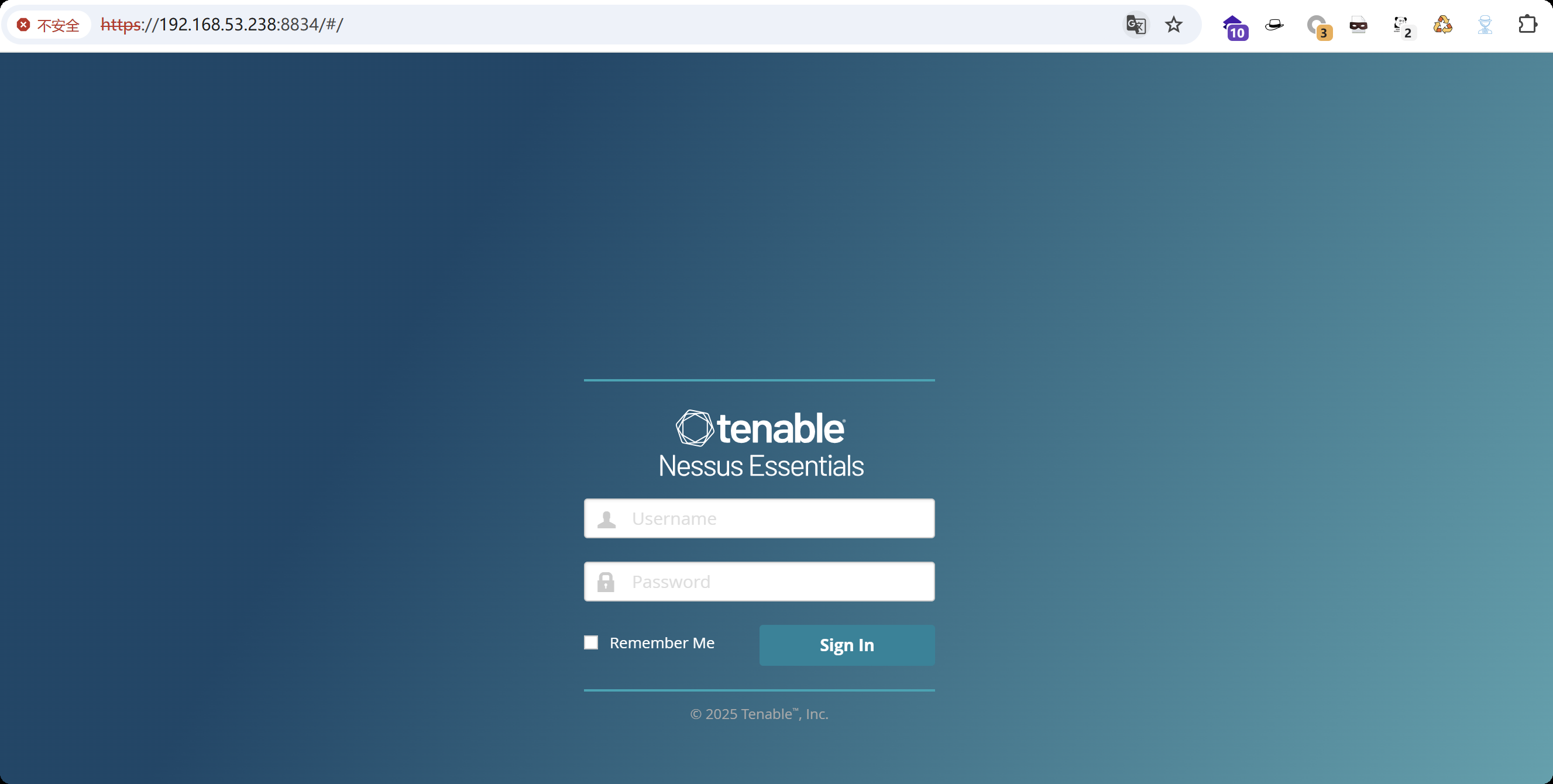Viewport: 1553px width, 784px height.
Task: Click the Remember Me label text
Action: click(x=661, y=643)
